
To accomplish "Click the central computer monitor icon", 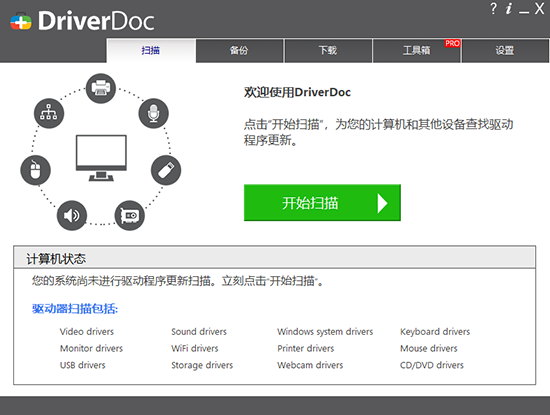I will 101,158.
